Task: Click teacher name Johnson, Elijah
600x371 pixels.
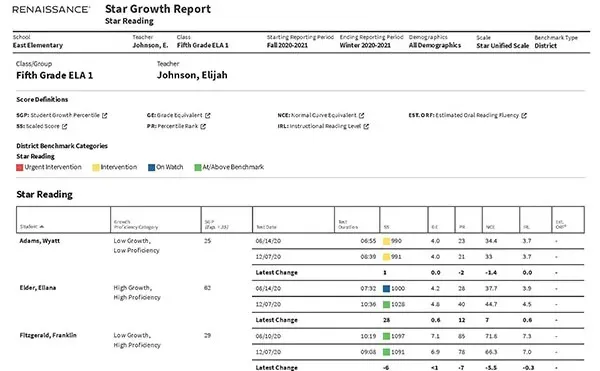Action: pyautogui.click(x=192, y=75)
